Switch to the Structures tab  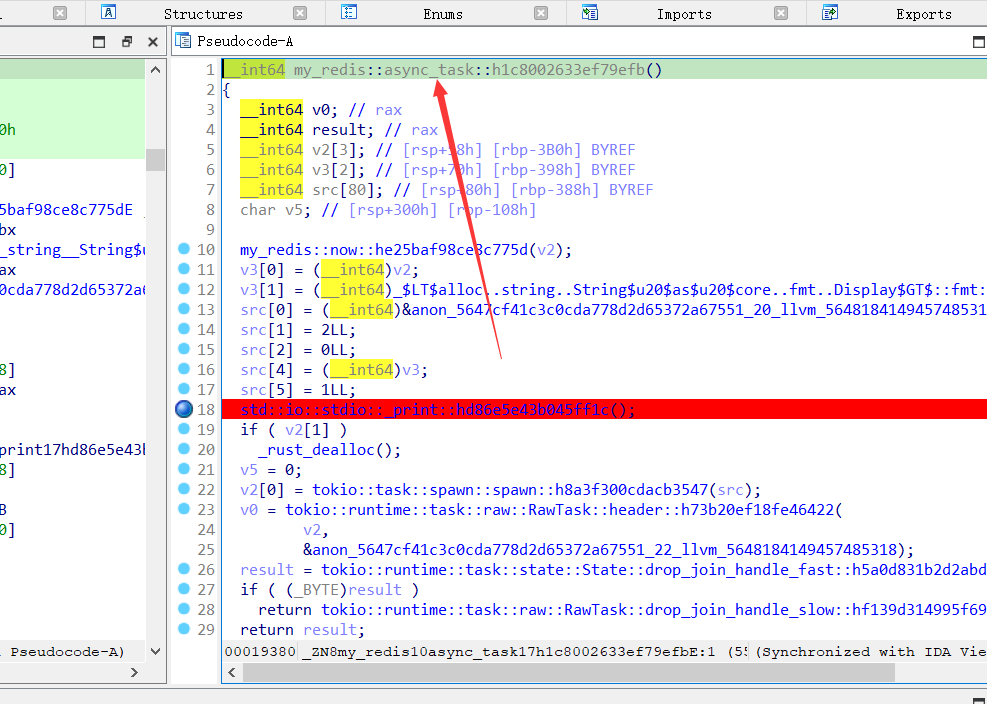tap(203, 14)
